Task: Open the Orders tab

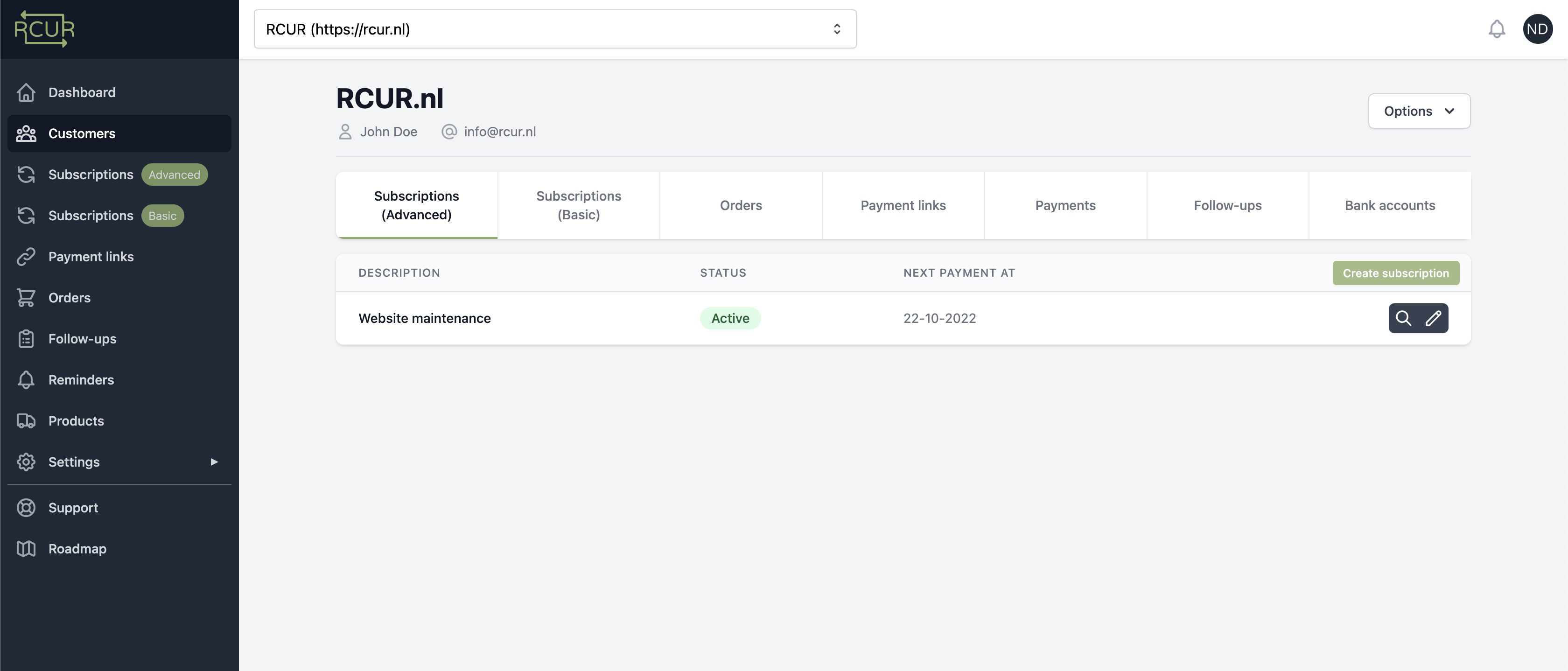Action: [742, 205]
